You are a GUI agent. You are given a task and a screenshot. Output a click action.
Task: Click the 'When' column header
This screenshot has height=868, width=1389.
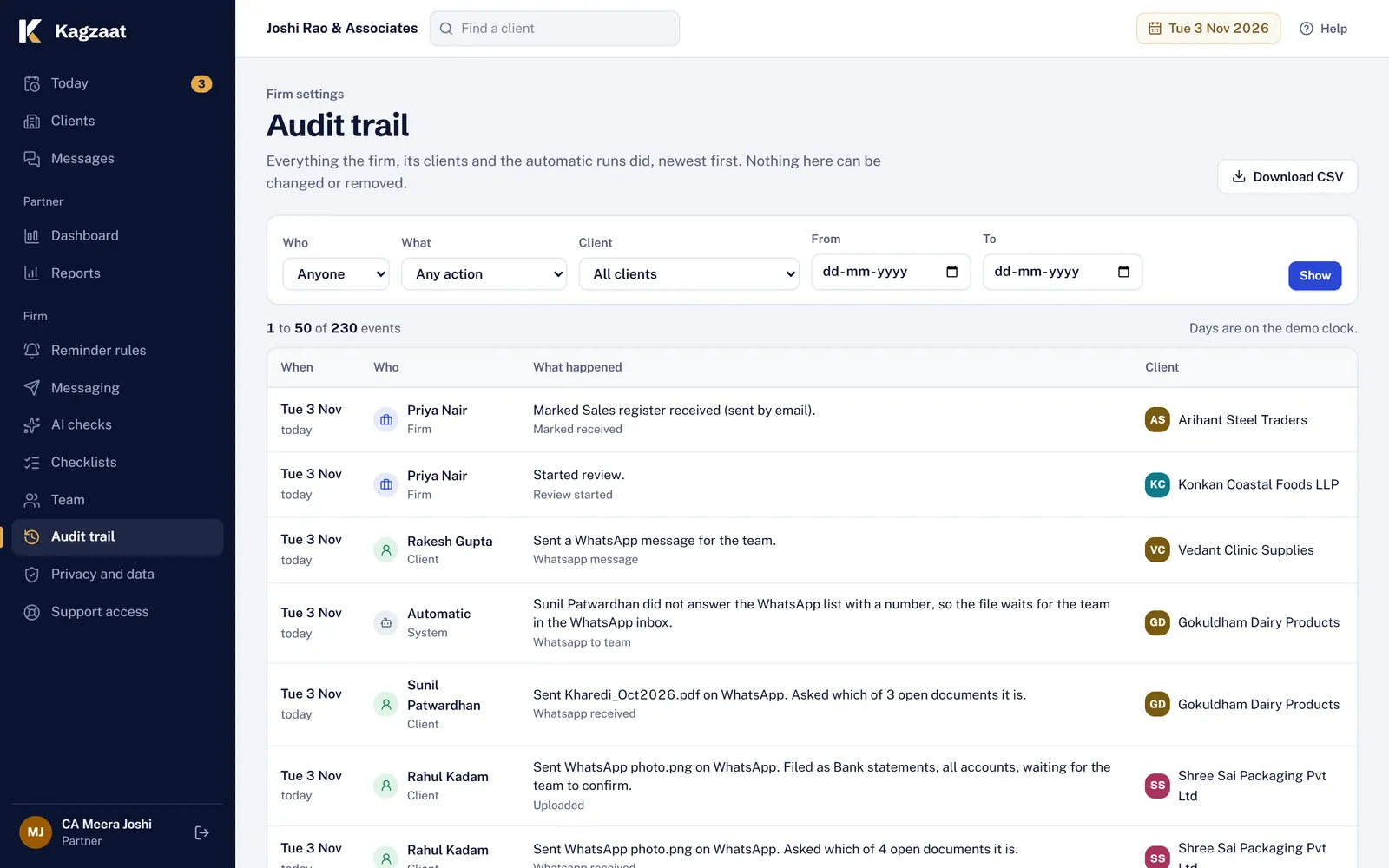pos(297,367)
